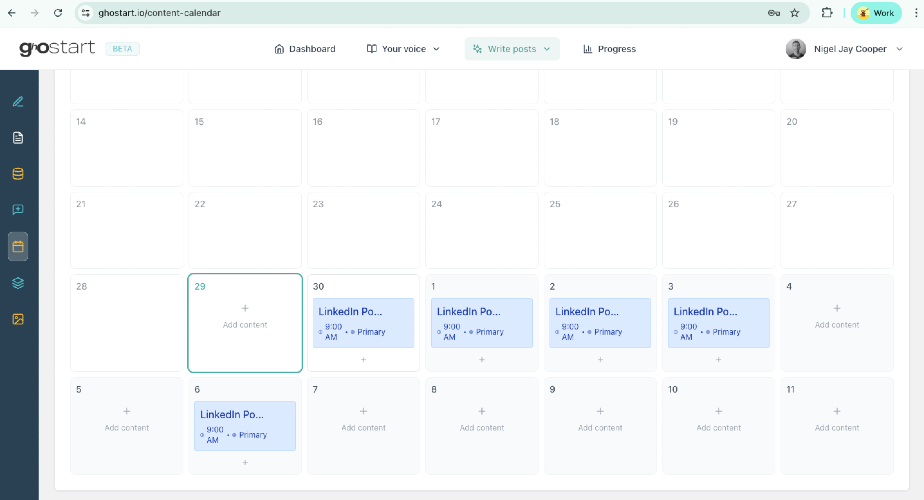
Task: Open the LinkedIn post on day 3
Action: 718,323
